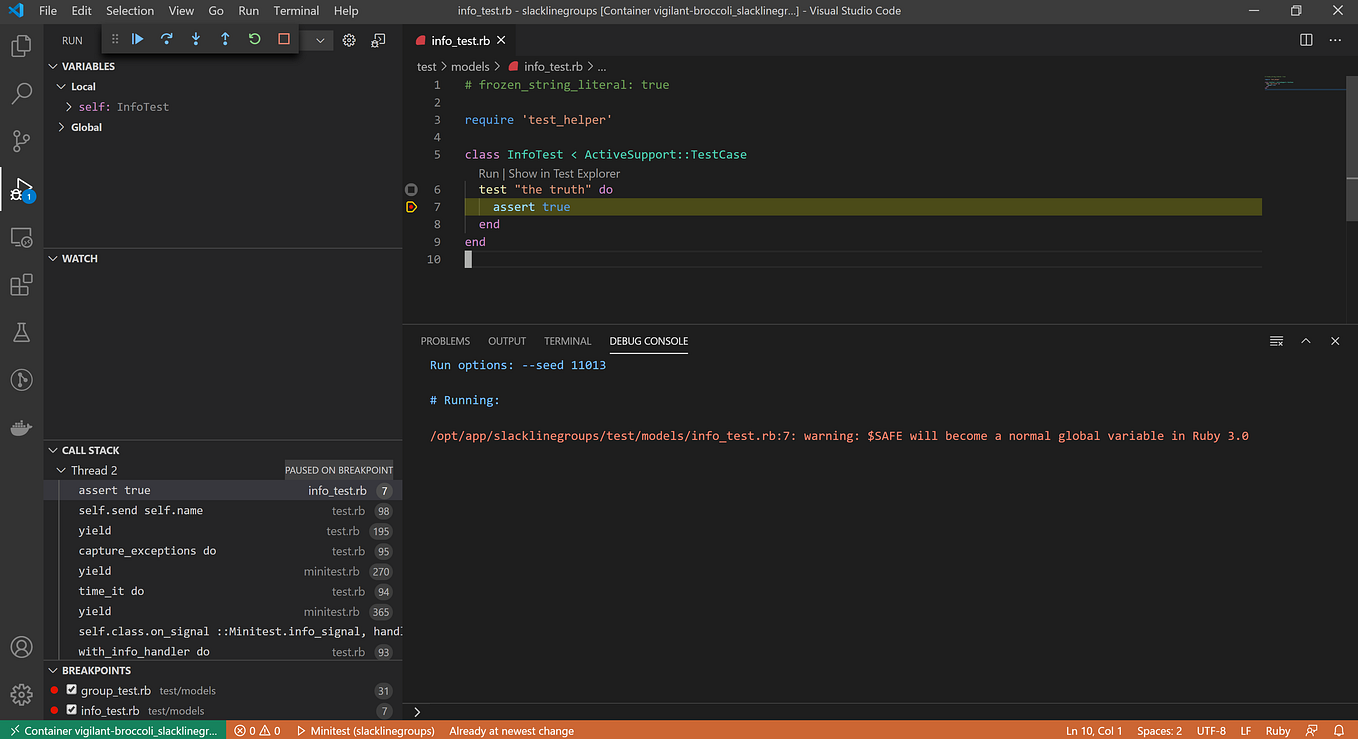Continue execution in the debug toolbar
1358x739 pixels.
(137, 40)
